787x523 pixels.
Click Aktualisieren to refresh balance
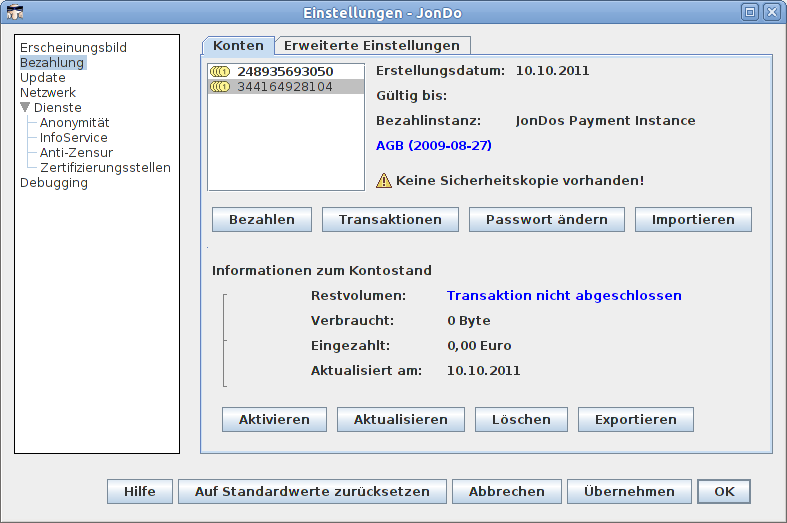401,420
